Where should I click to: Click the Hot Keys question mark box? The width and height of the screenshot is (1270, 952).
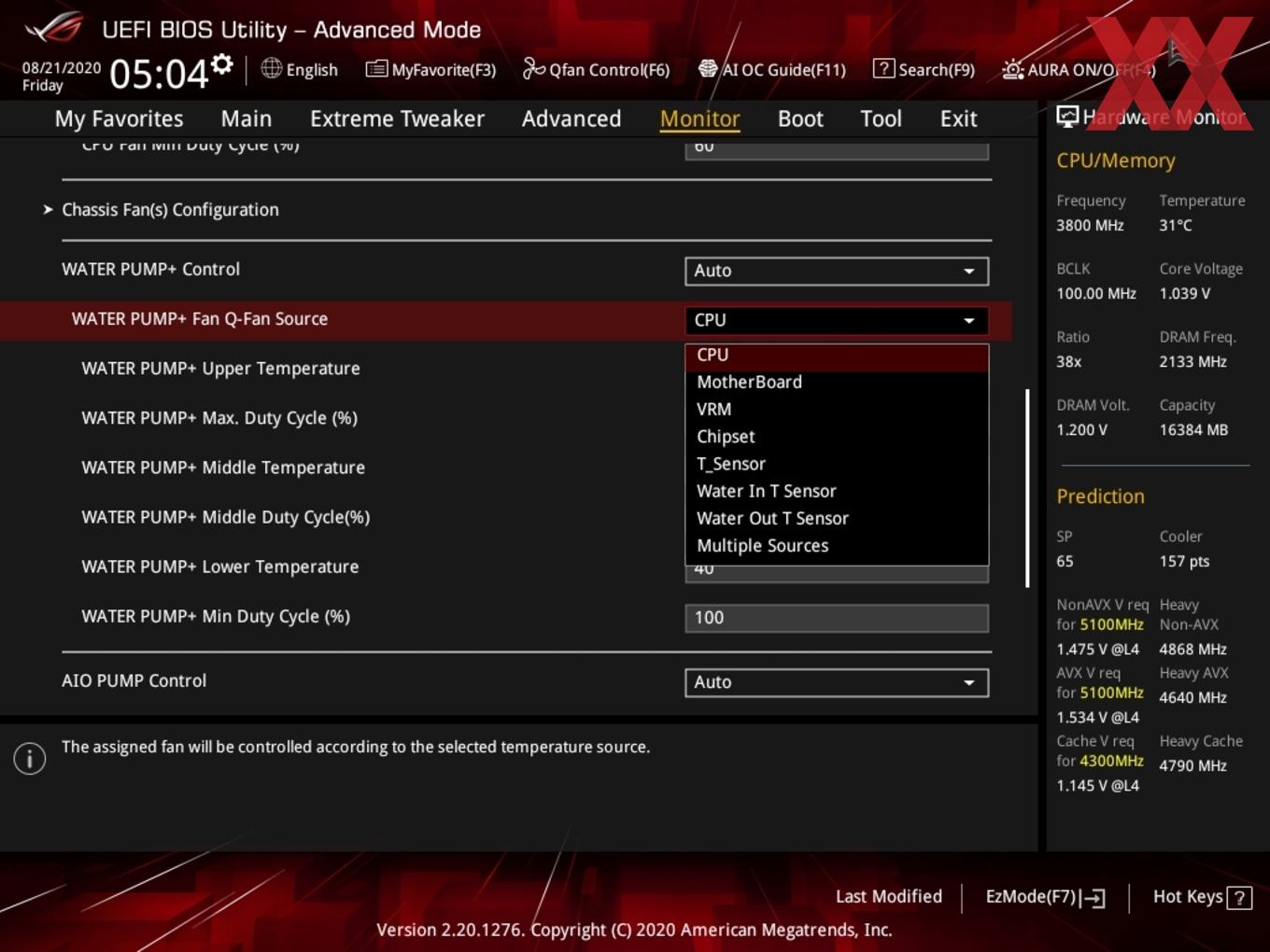pos(1239,898)
